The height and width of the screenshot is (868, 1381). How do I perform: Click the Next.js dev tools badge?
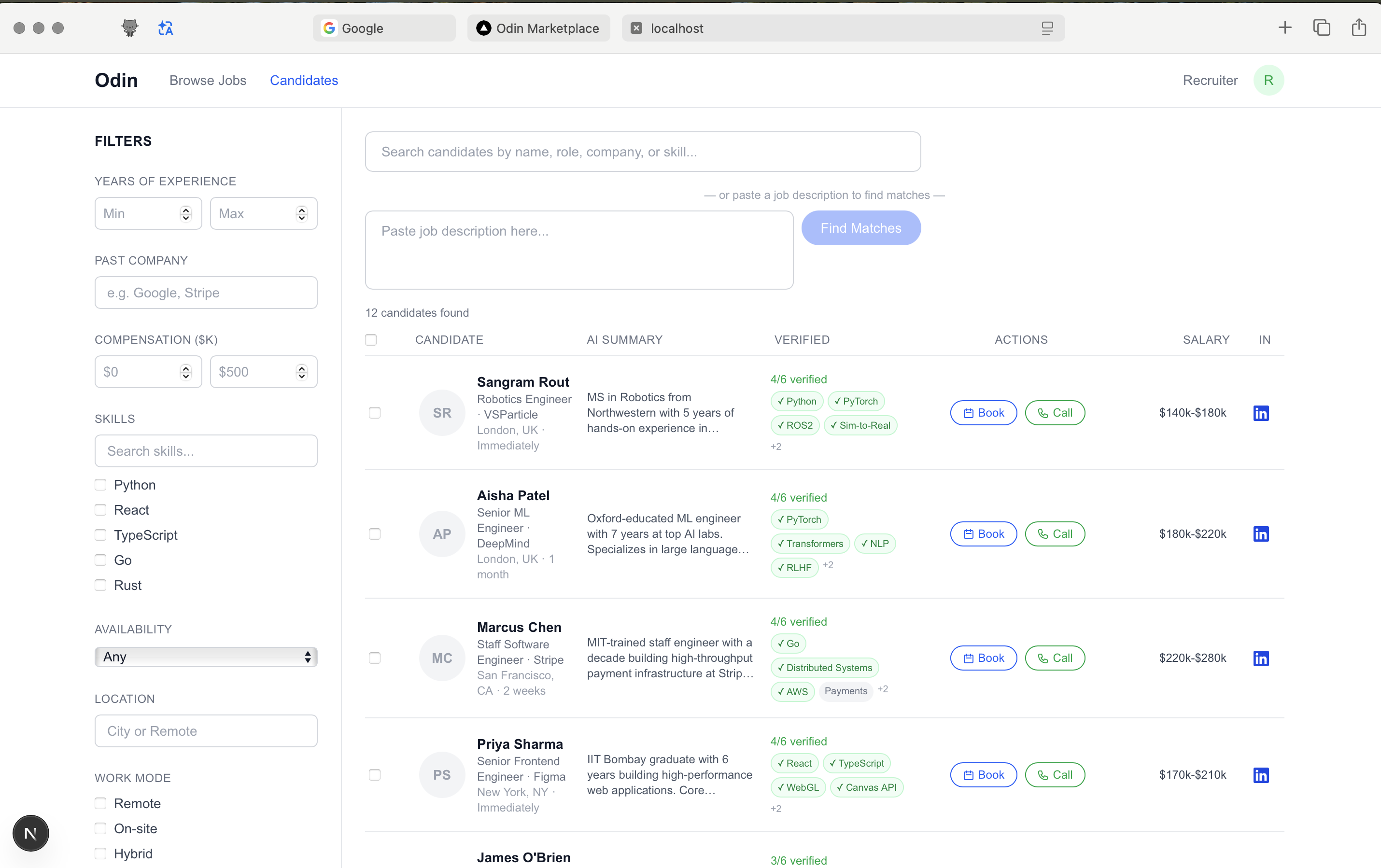30,833
